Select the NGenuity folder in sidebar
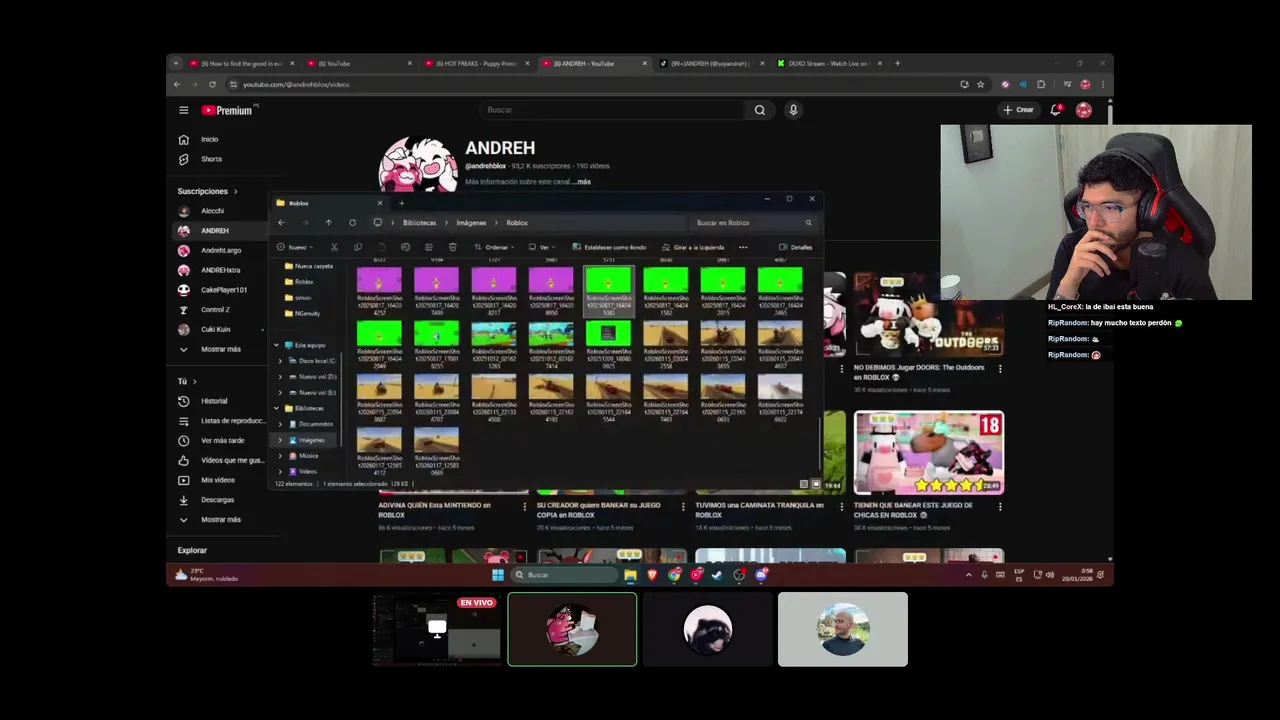1280x720 pixels. [303, 313]
